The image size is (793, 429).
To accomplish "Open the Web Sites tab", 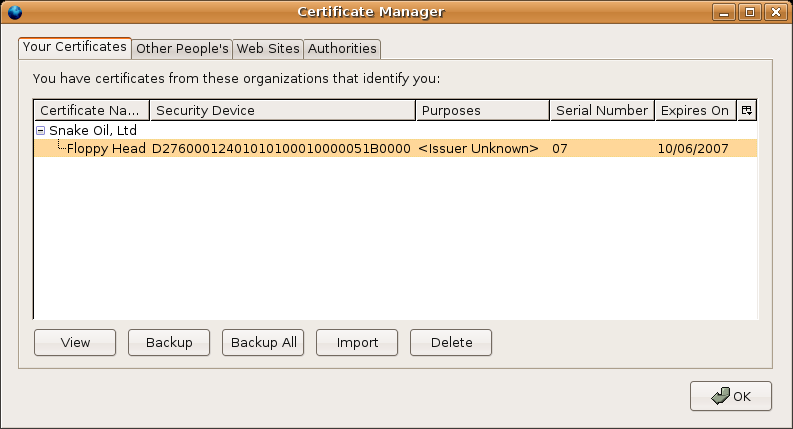I will point(268,48).
